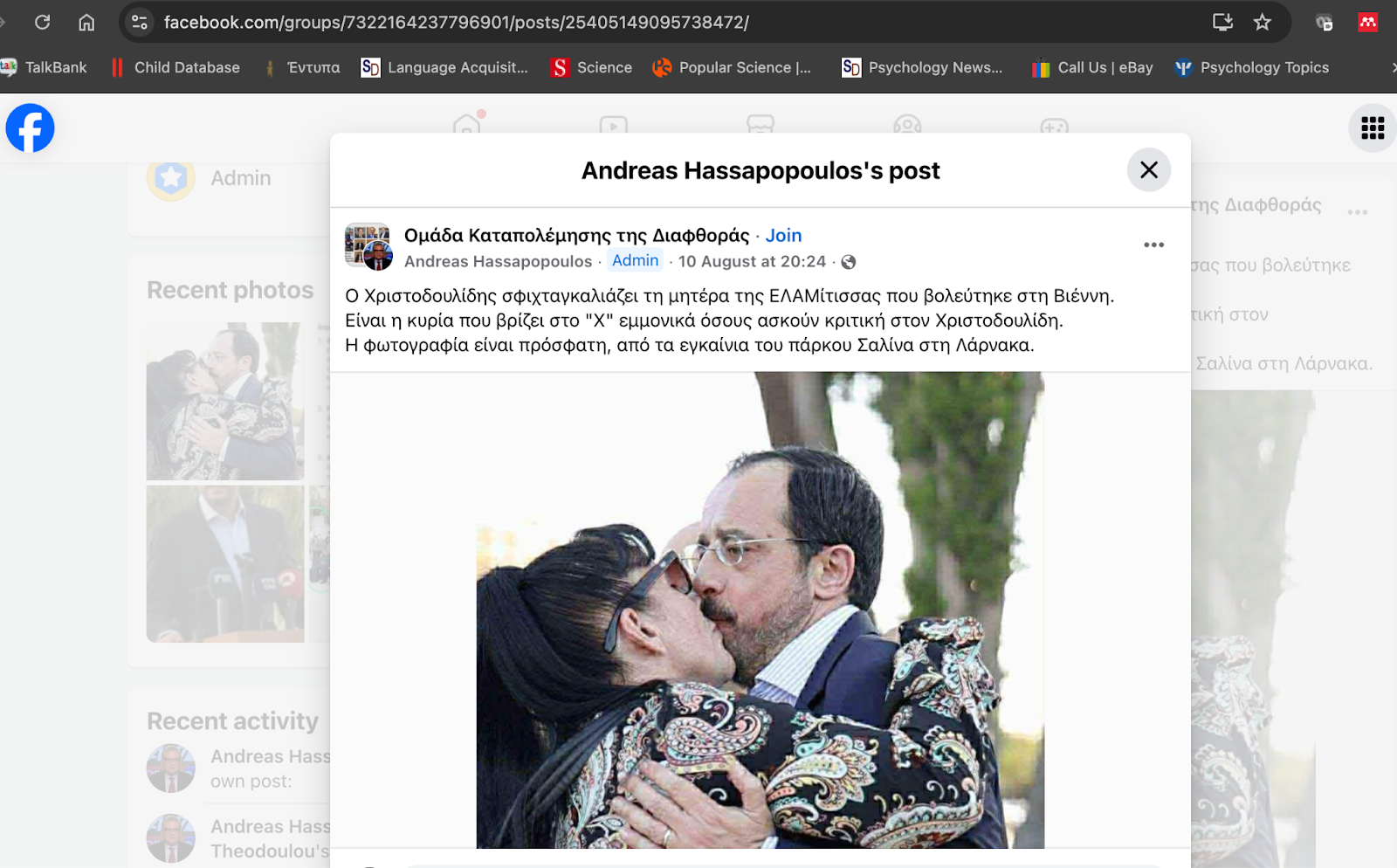Open the Psychology Topics bookmark
Image resolution: width=1397 pixels, height=868 pixels.
[x=1252, y=67]
